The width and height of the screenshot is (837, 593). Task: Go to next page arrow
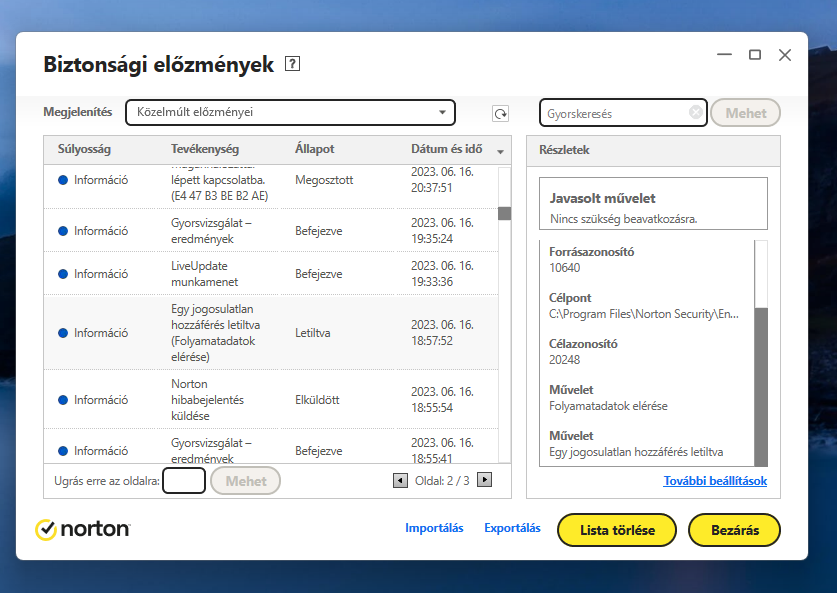(484, 480)
